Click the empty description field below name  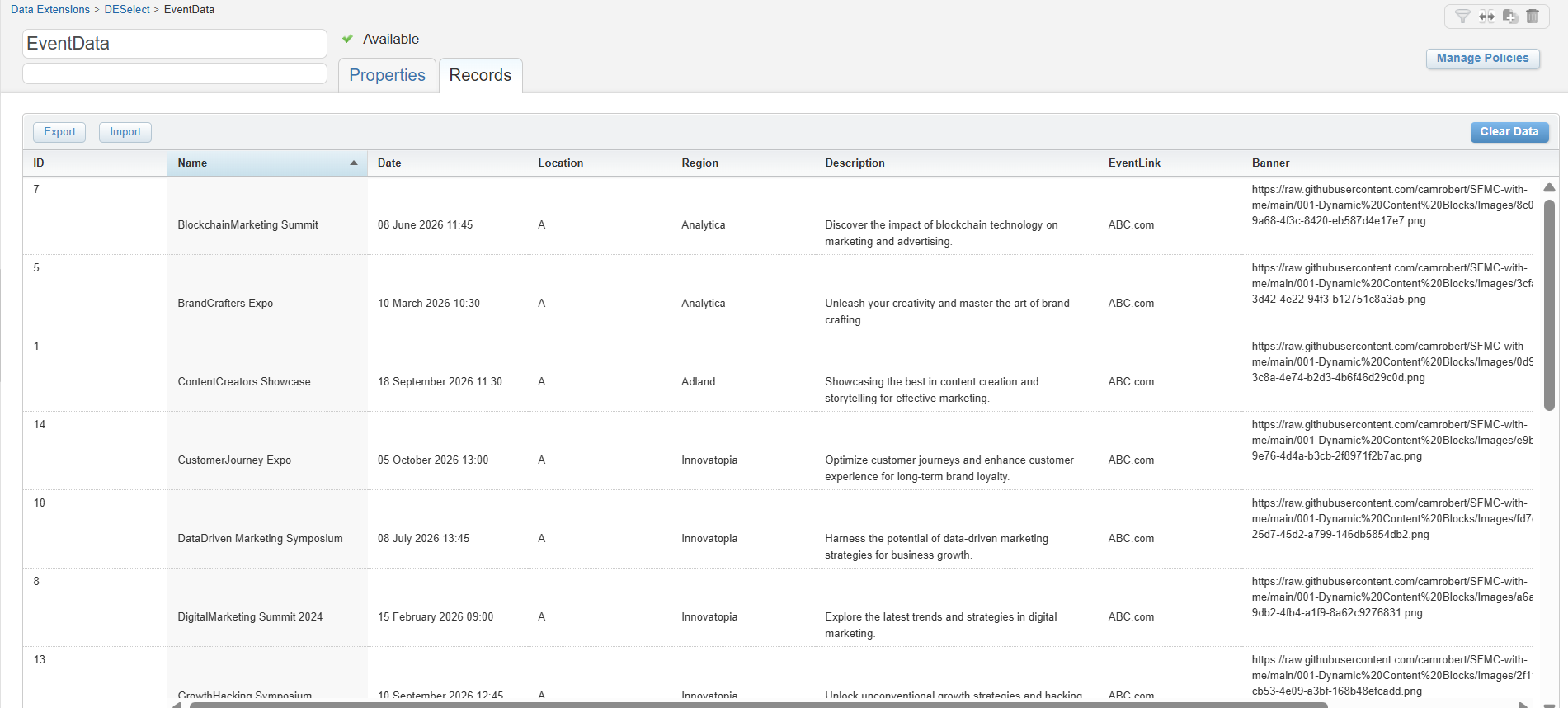[x=175, y=73]
